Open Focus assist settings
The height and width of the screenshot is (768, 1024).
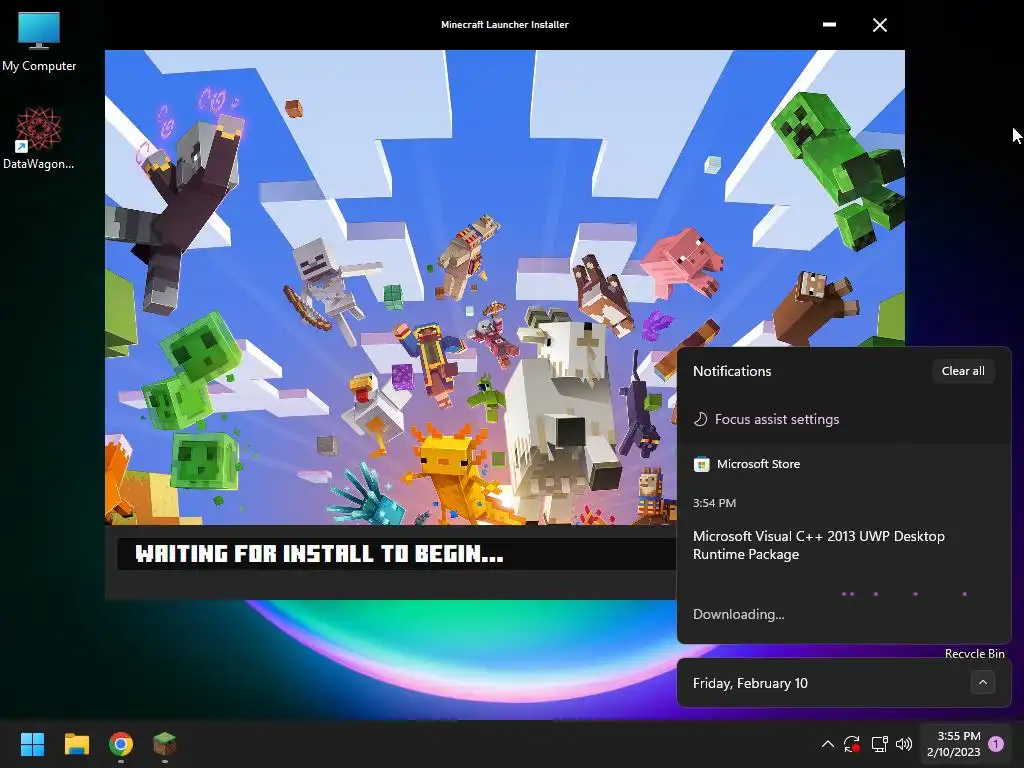pyautogui.click(x=776, y=419)
